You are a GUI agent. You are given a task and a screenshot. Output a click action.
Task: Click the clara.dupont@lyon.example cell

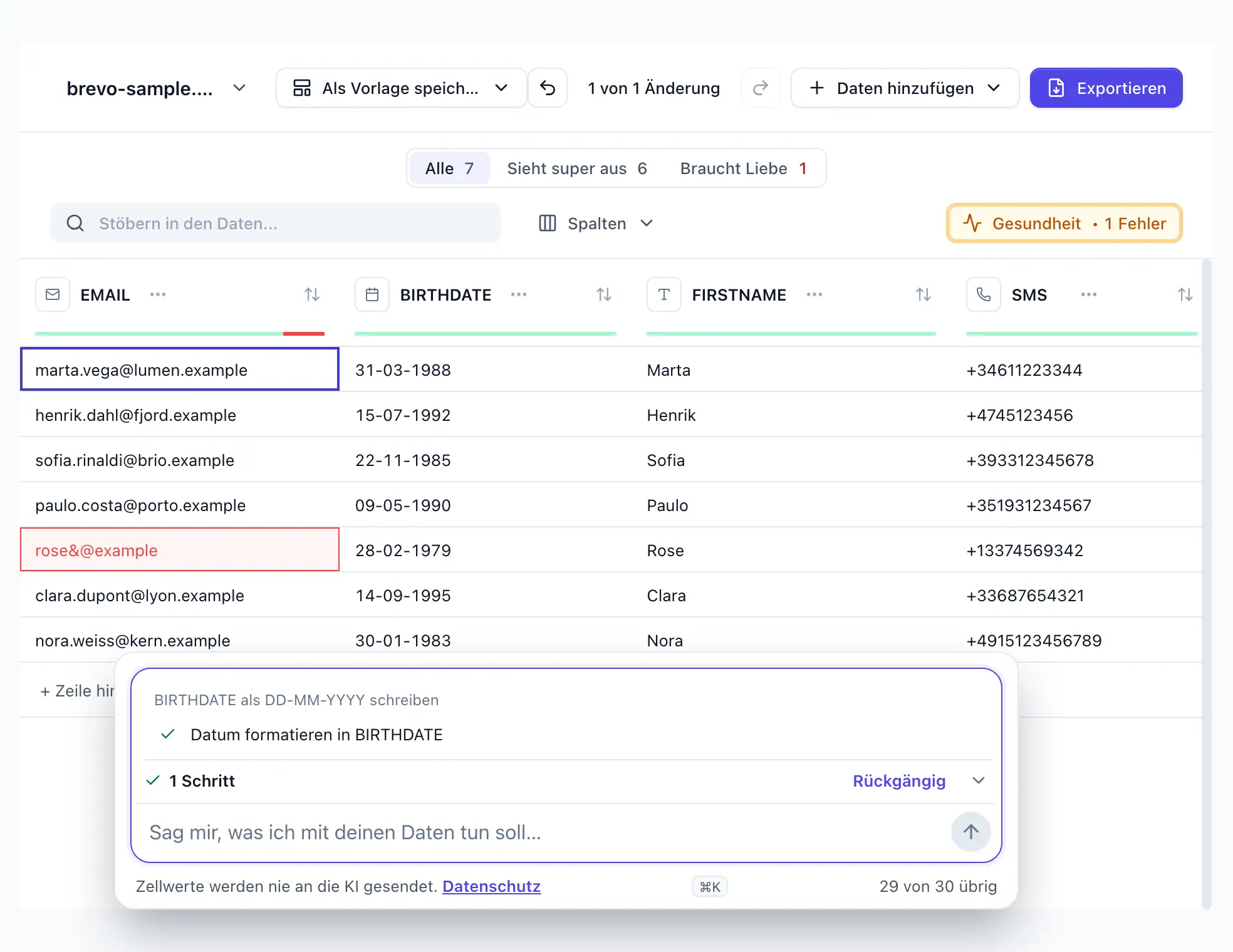point(180,595)
